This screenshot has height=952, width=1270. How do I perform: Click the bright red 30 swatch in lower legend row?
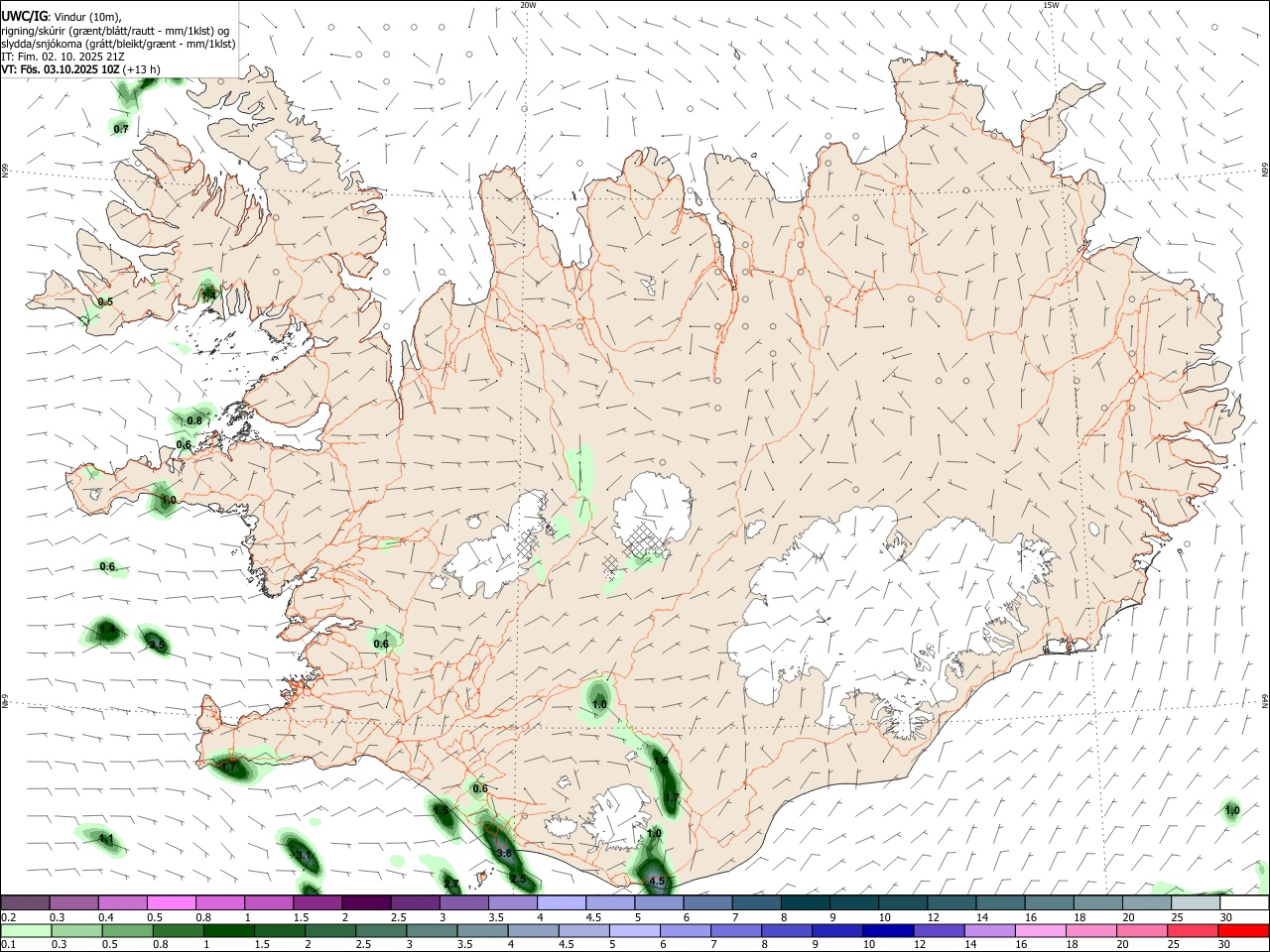tap(1243, 931)
